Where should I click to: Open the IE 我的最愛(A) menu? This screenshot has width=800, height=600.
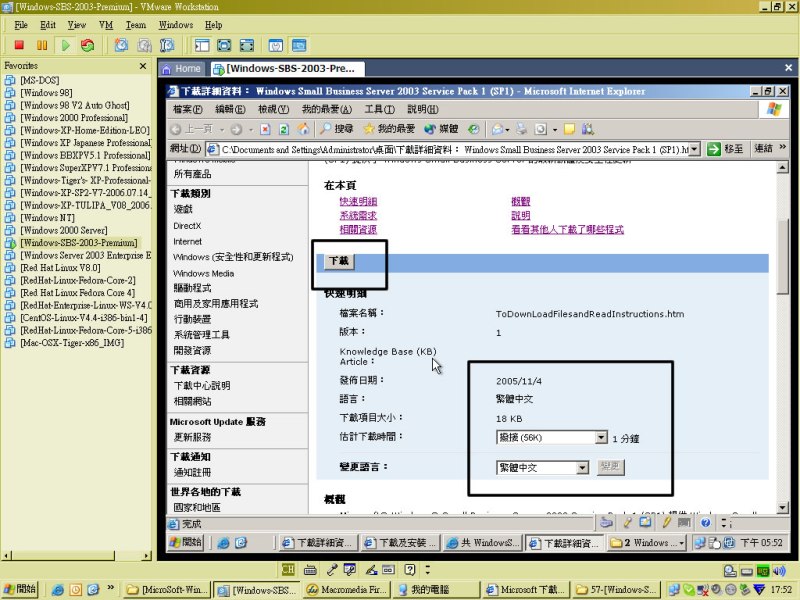click(x=327, y=109)
